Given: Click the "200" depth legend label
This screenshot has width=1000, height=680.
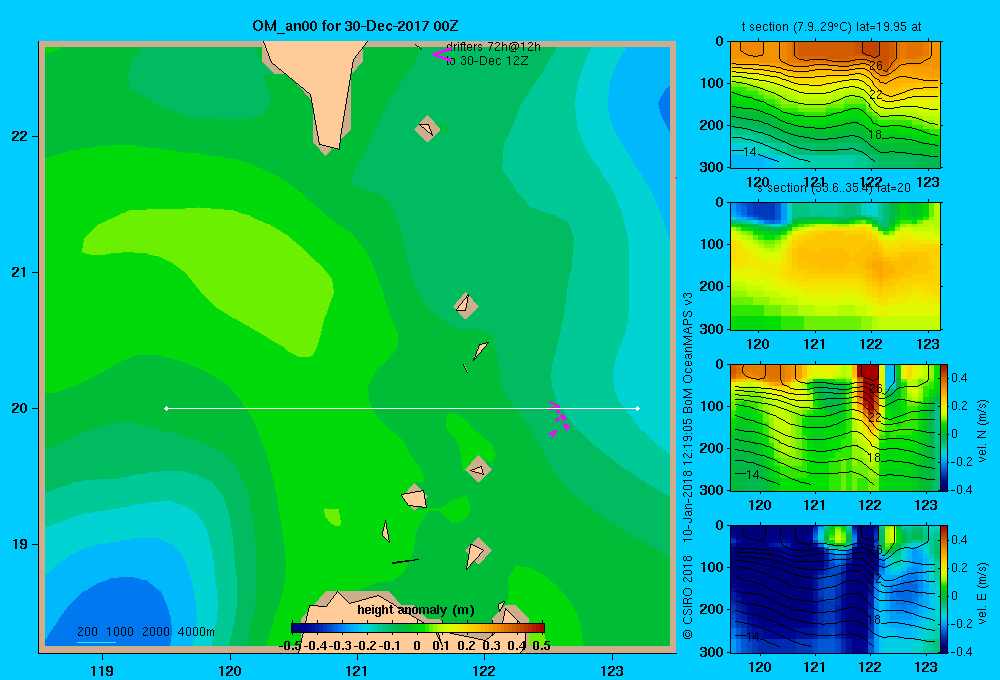Looking at the screenshot, I should [87, 632].
